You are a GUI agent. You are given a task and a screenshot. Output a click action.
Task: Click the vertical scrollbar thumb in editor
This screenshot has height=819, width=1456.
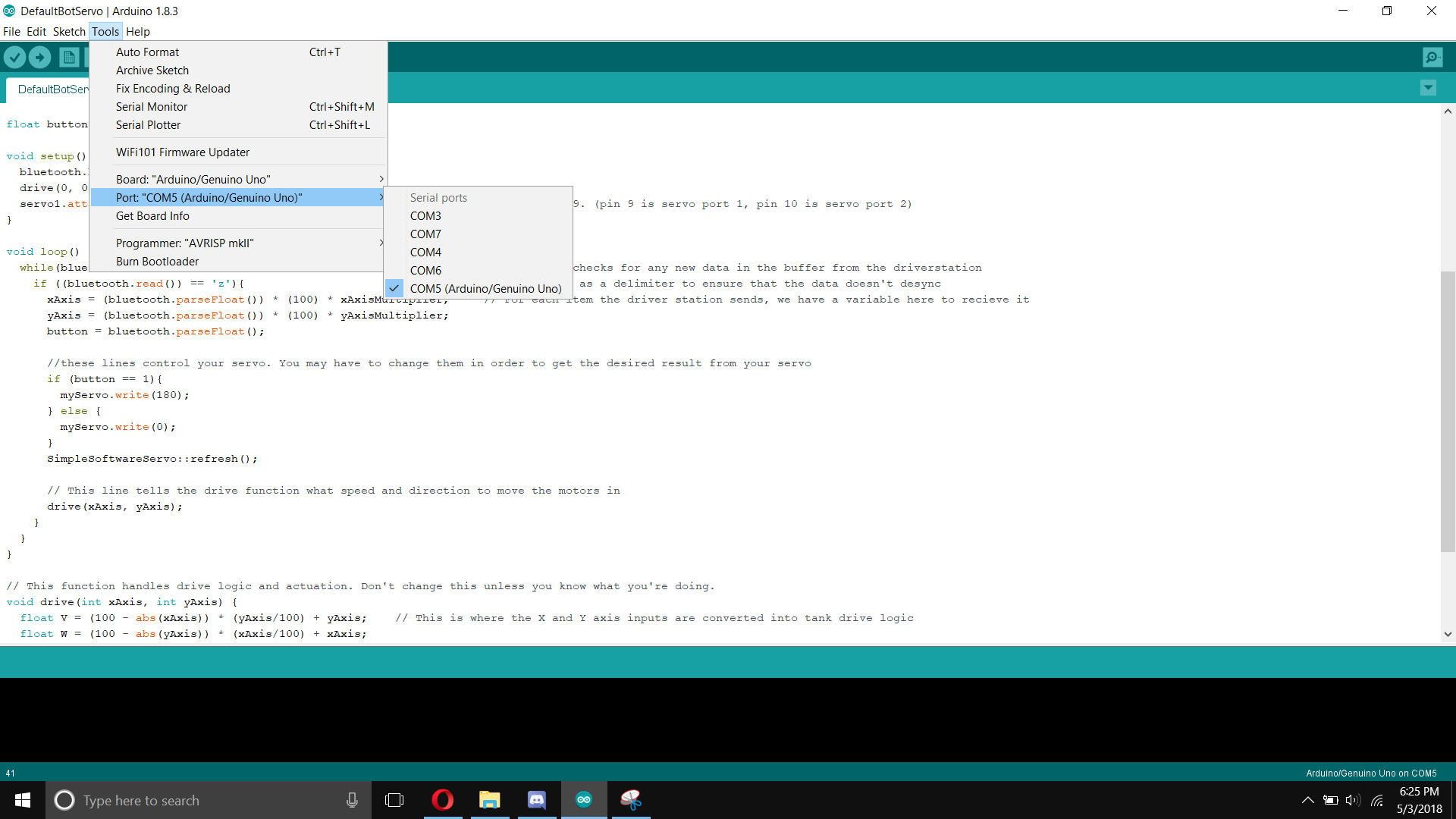[x=1448, y=412]
